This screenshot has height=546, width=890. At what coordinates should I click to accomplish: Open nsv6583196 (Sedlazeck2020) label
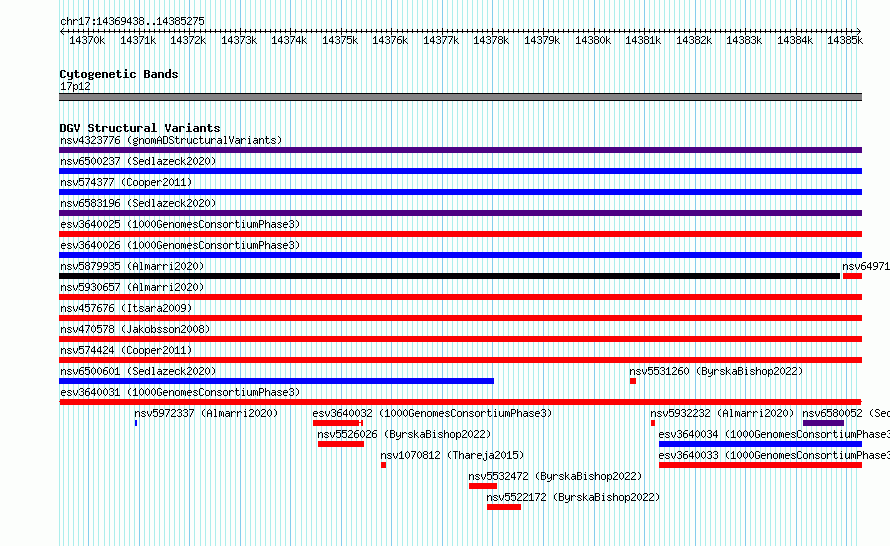138,203
